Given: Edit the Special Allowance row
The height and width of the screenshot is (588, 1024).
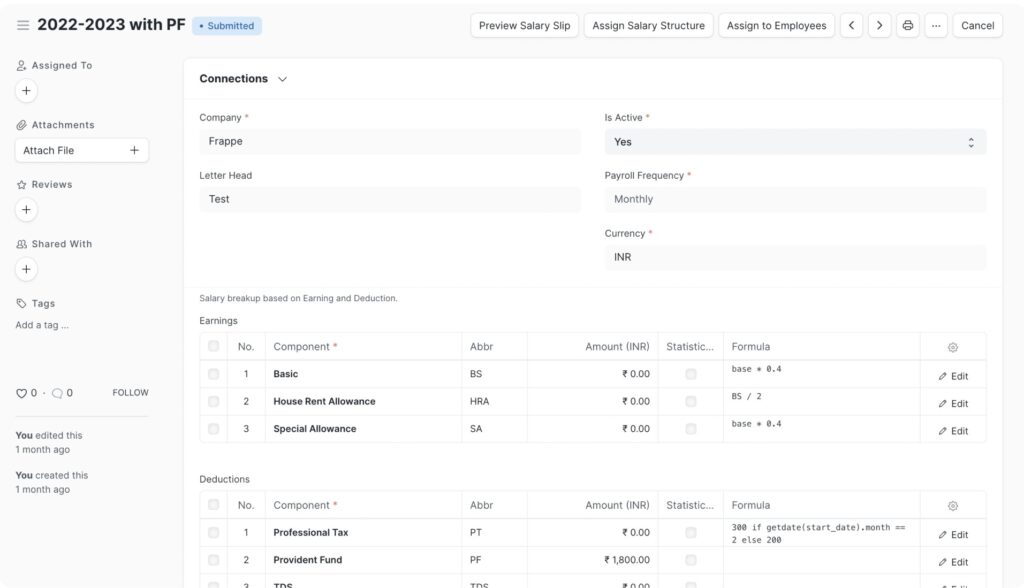Looking at the screenshot, I should (953, 431).
